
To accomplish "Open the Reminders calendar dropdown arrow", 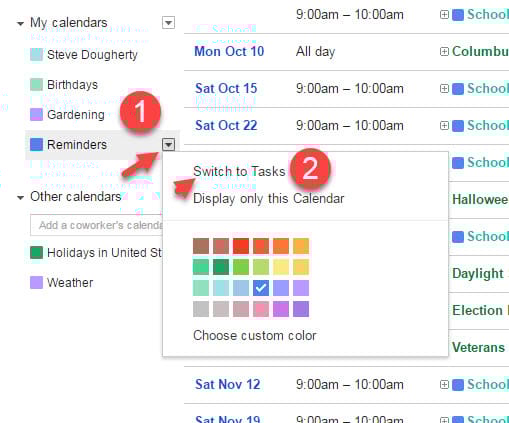I will (x=168, y=145).
